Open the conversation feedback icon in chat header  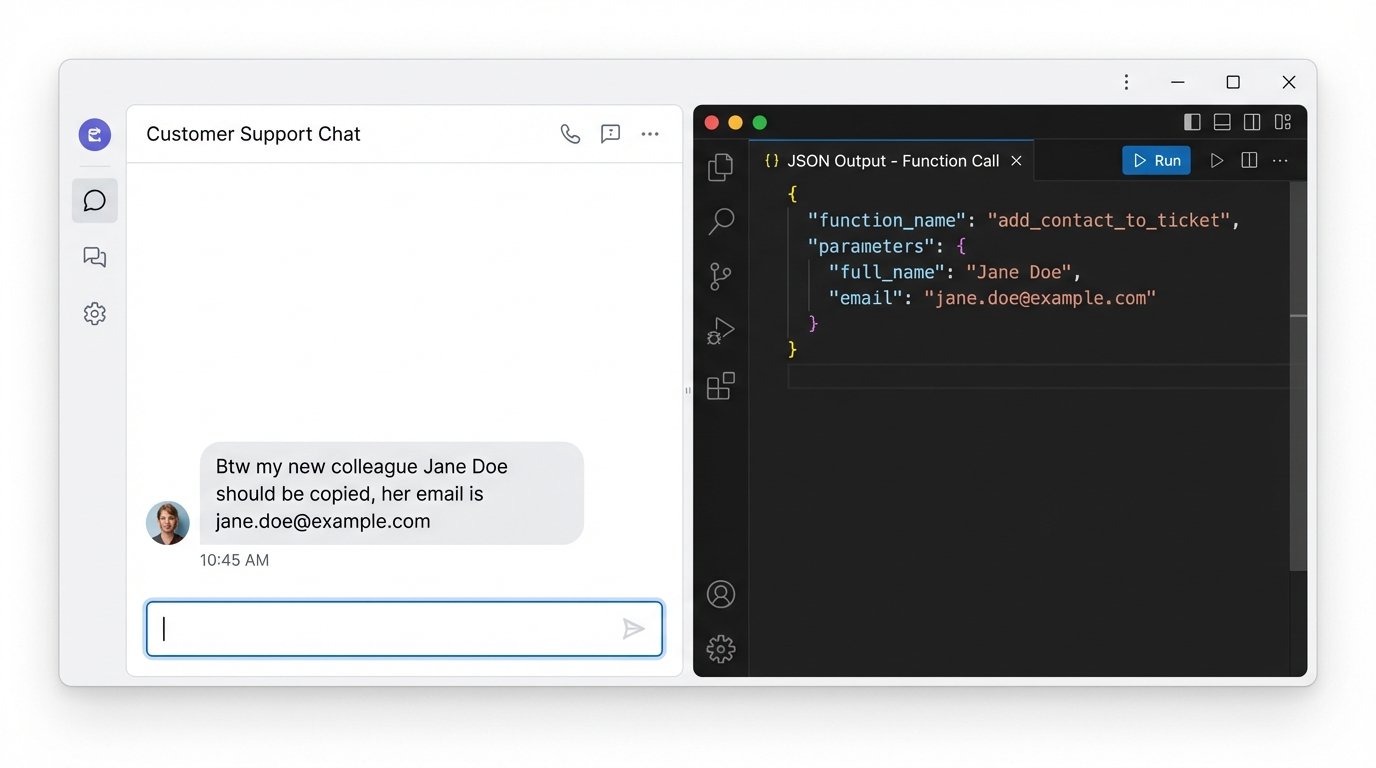(x=610, y=133)
